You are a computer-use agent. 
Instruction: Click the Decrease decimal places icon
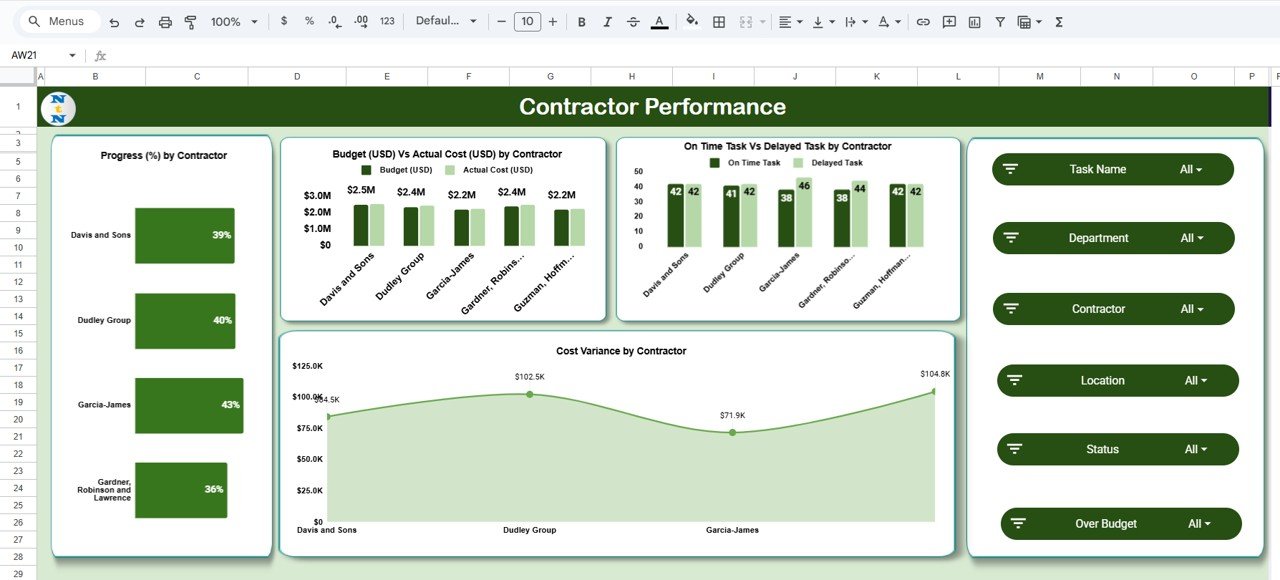[333, 21]
